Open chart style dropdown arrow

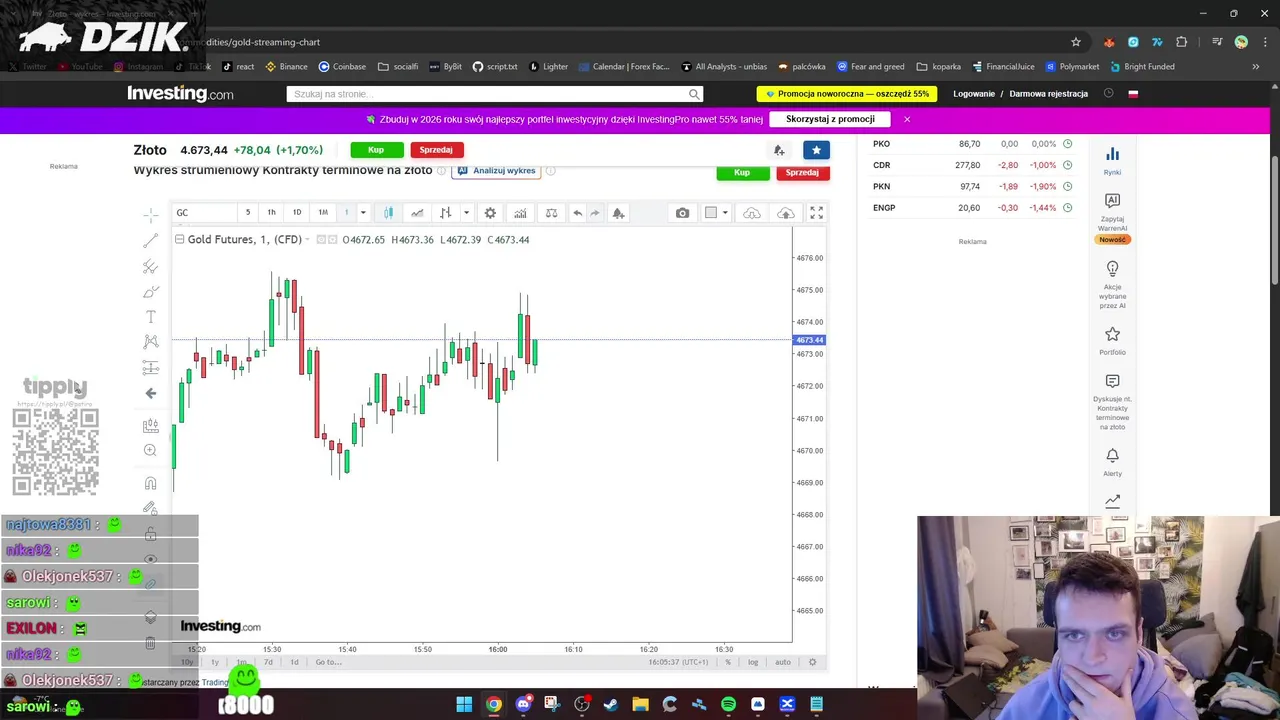tap(466, 213)
